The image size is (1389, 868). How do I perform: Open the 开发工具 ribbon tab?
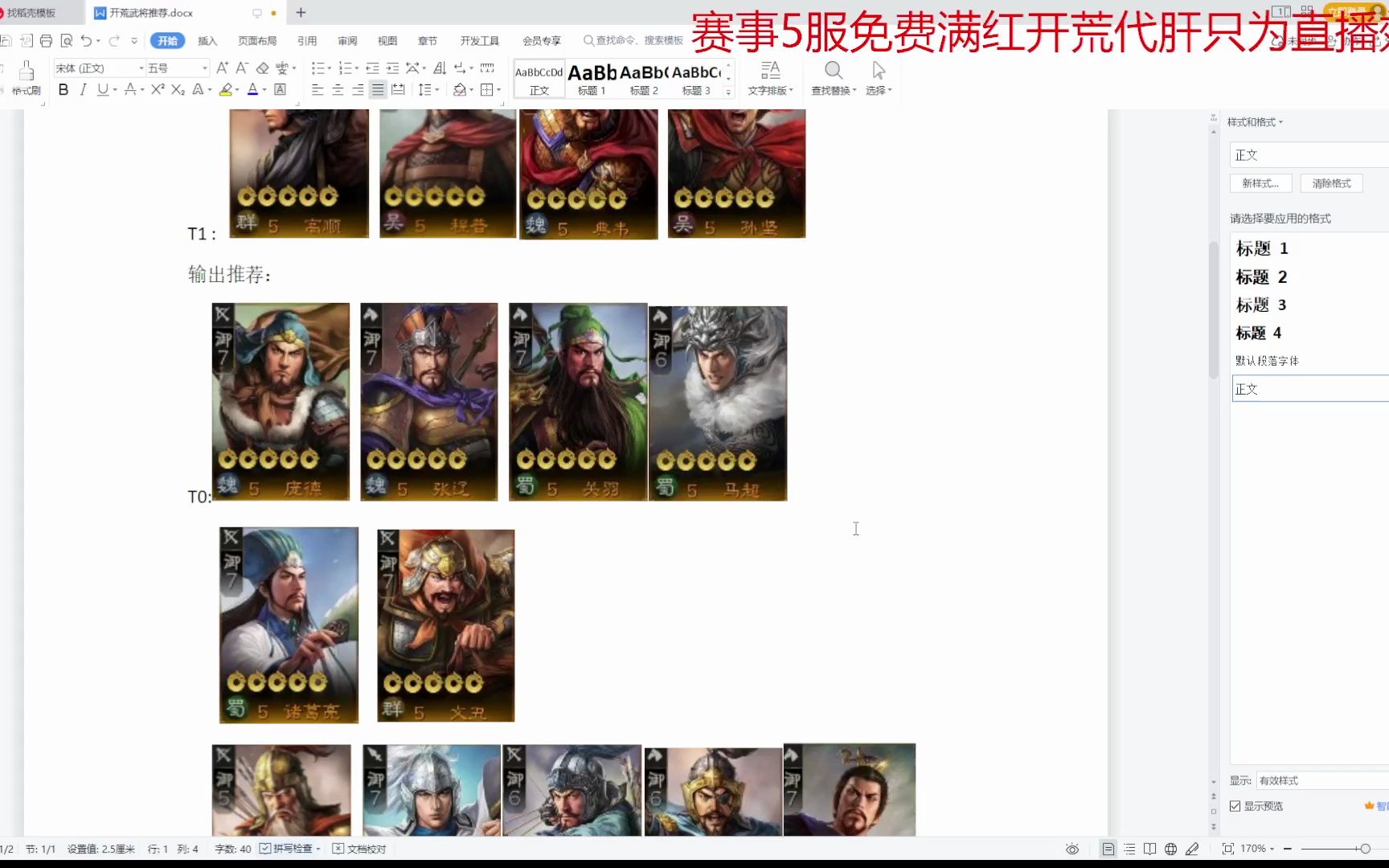point(480,41)
